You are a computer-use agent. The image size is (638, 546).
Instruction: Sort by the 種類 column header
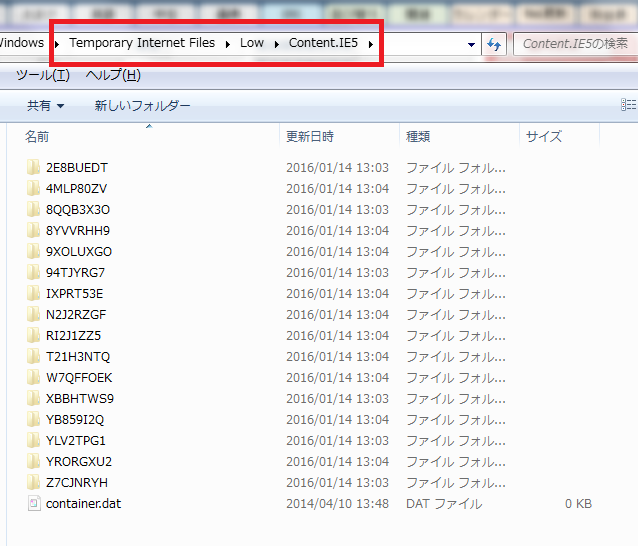point(418,136)
